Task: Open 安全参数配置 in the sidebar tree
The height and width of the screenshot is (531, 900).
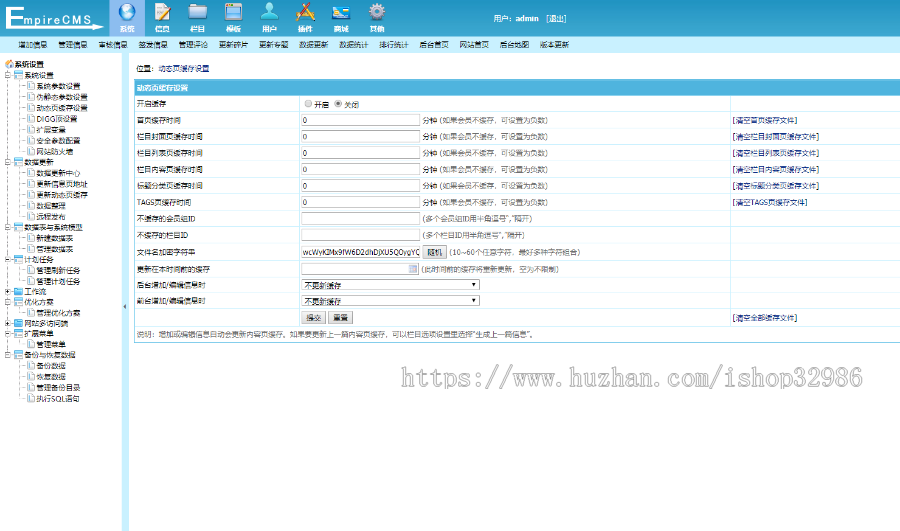Action: tap(59, 141)
